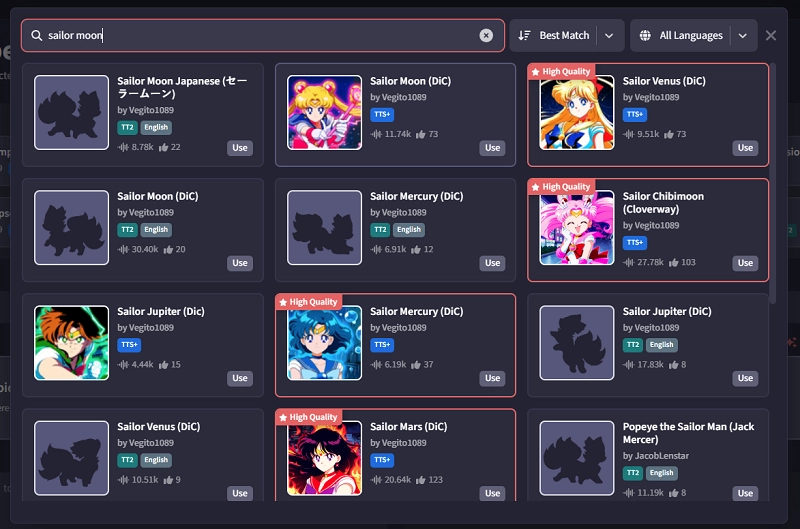
Task: Open the 'Sailor Mars (DiC)' title text
Action: pyautogui.click(x=408, y=426)
